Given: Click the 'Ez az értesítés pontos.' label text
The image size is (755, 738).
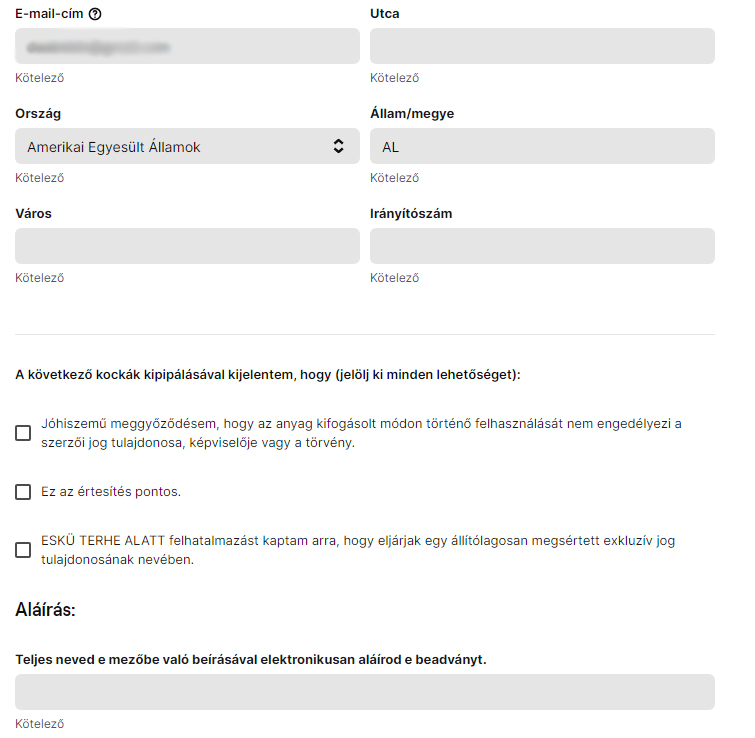Looking at the screenshot, I should pos(111,492).
